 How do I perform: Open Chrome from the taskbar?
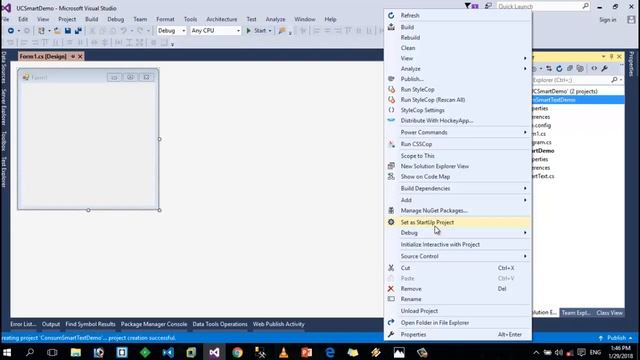coord(237,352)
